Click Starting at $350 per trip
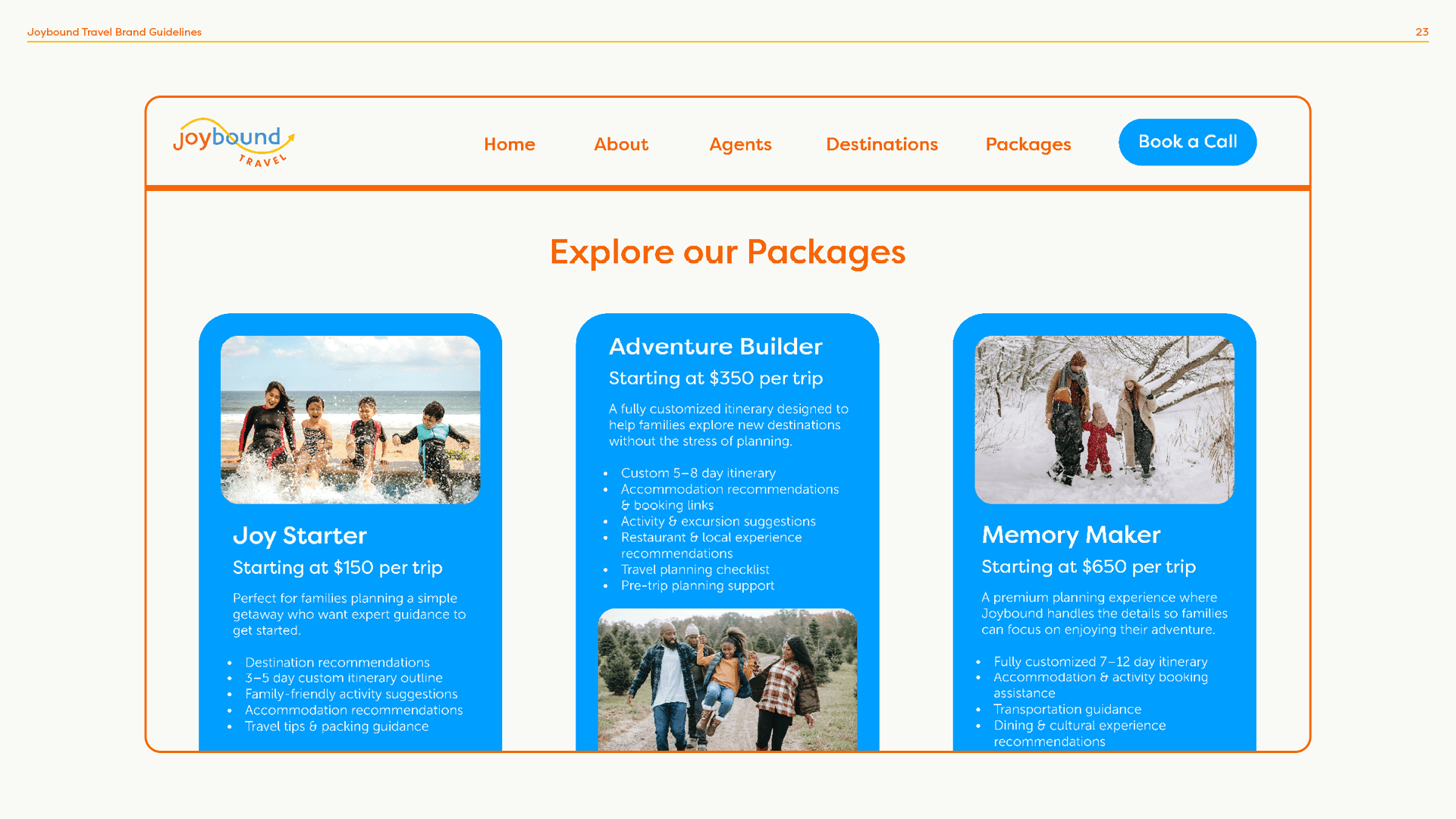1456x819 pixels. click(x=715, y=378)
